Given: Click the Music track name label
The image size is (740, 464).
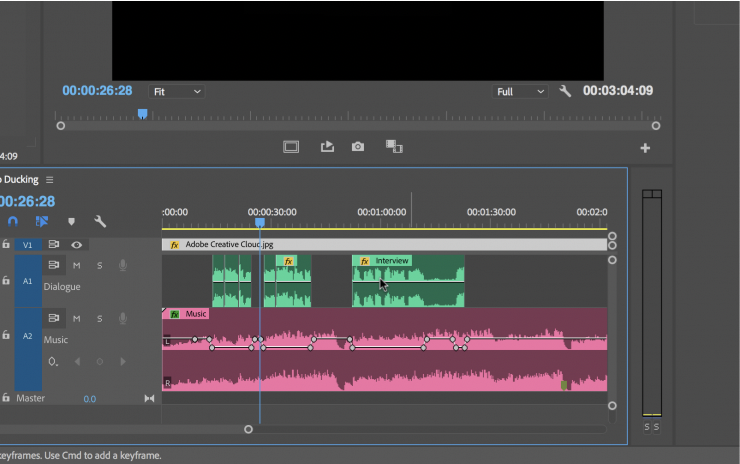Looking at the screenshot, I should click(x=56, y=340).
